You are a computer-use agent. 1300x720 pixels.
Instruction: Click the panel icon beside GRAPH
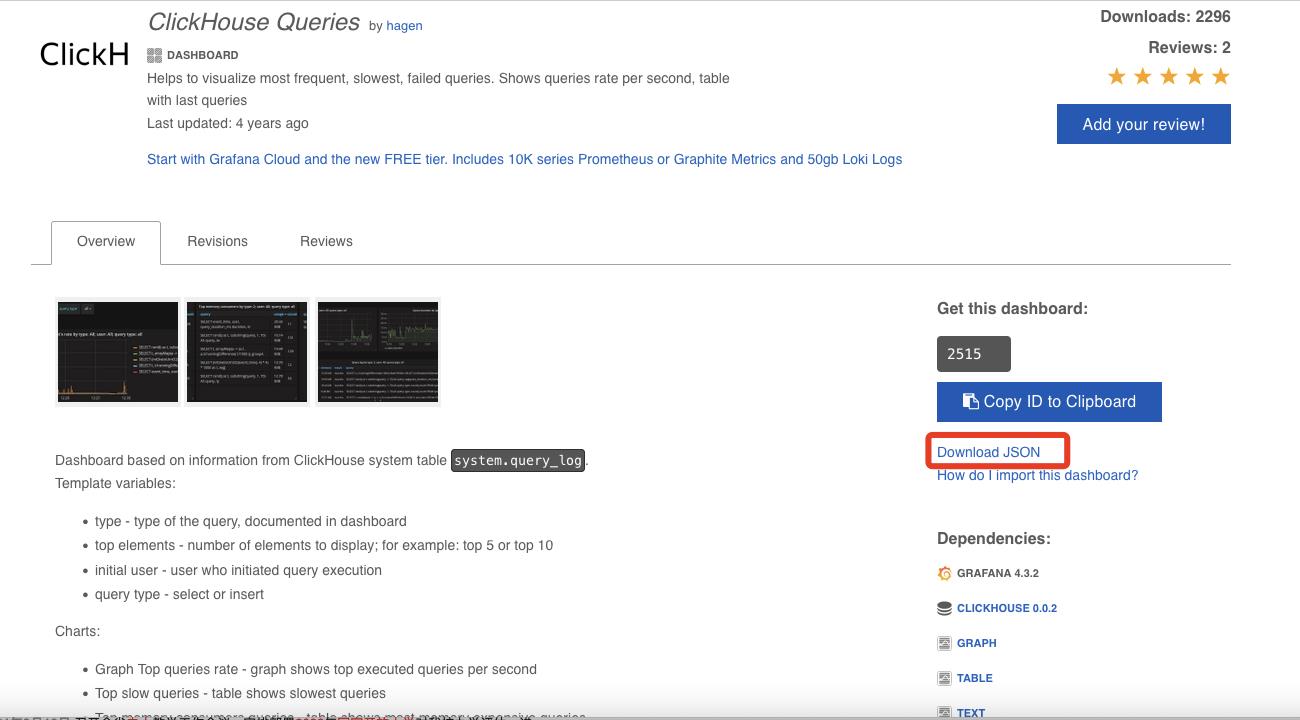(944, 643)
